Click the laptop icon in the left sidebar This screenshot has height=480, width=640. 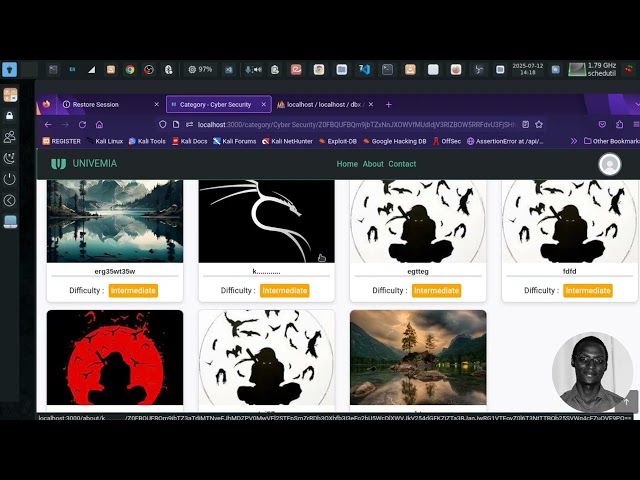pos(10,222)
